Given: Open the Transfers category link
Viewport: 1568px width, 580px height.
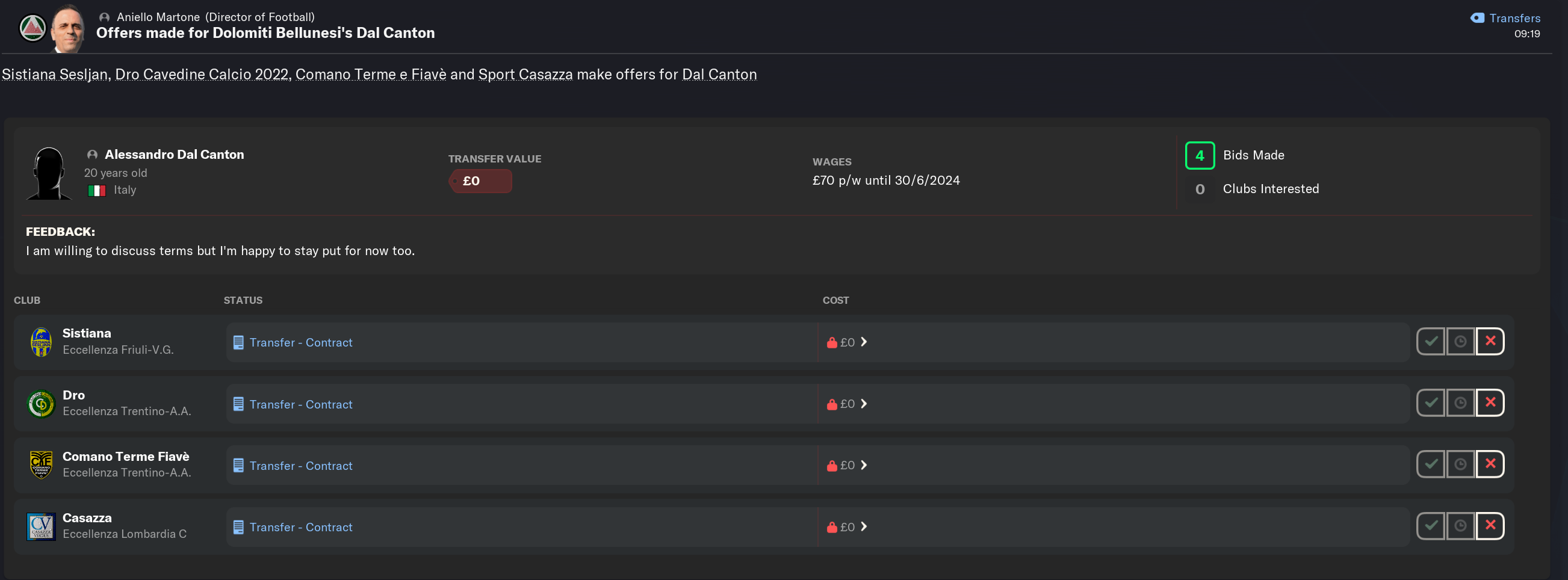Looking at the screenshot, I should click(x=1514, y=18).
